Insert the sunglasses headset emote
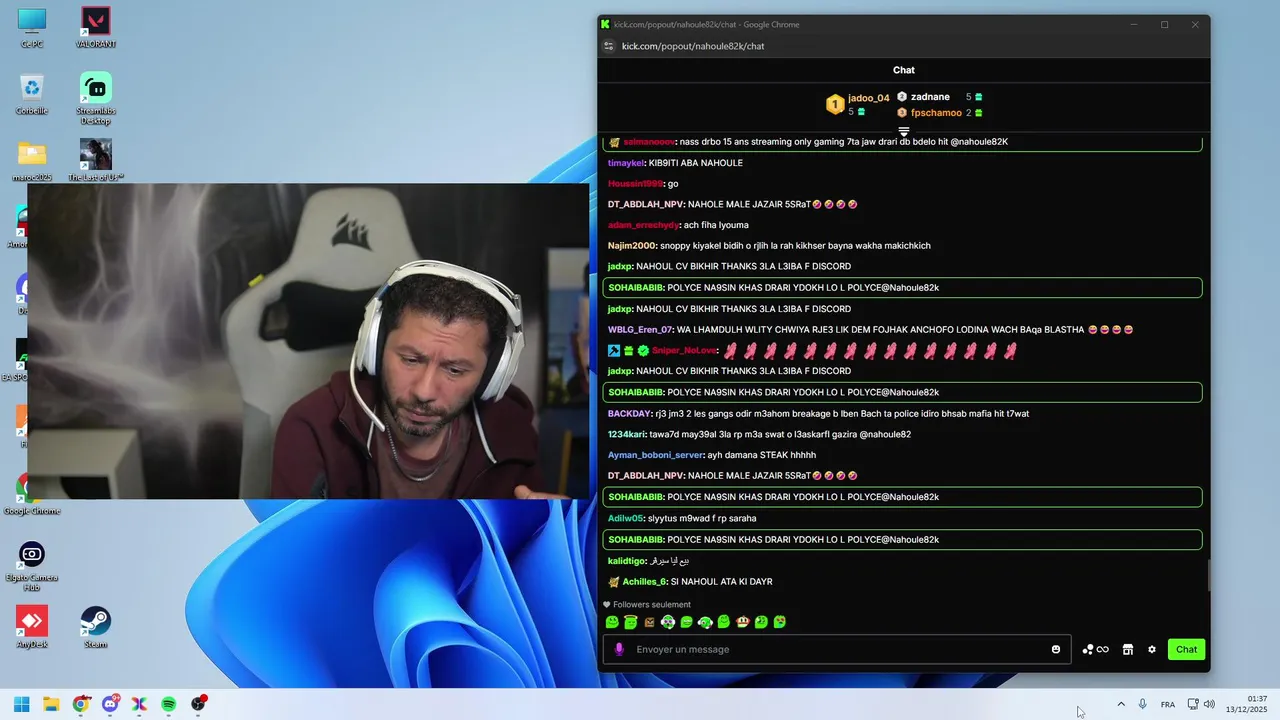Screen dimensions: 1280x720 (668, 622)
